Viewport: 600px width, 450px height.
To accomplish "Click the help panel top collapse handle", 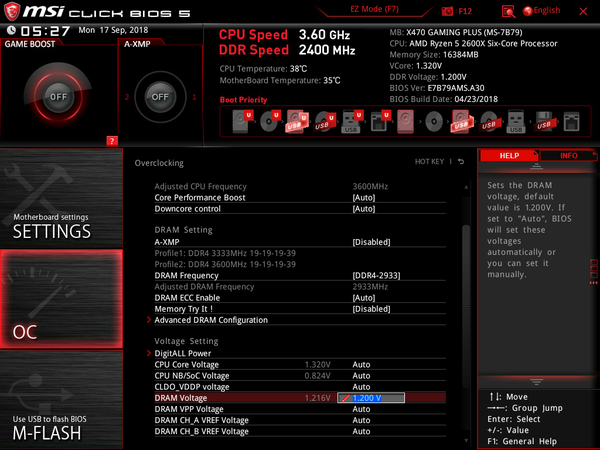I will tap(536, 166).
